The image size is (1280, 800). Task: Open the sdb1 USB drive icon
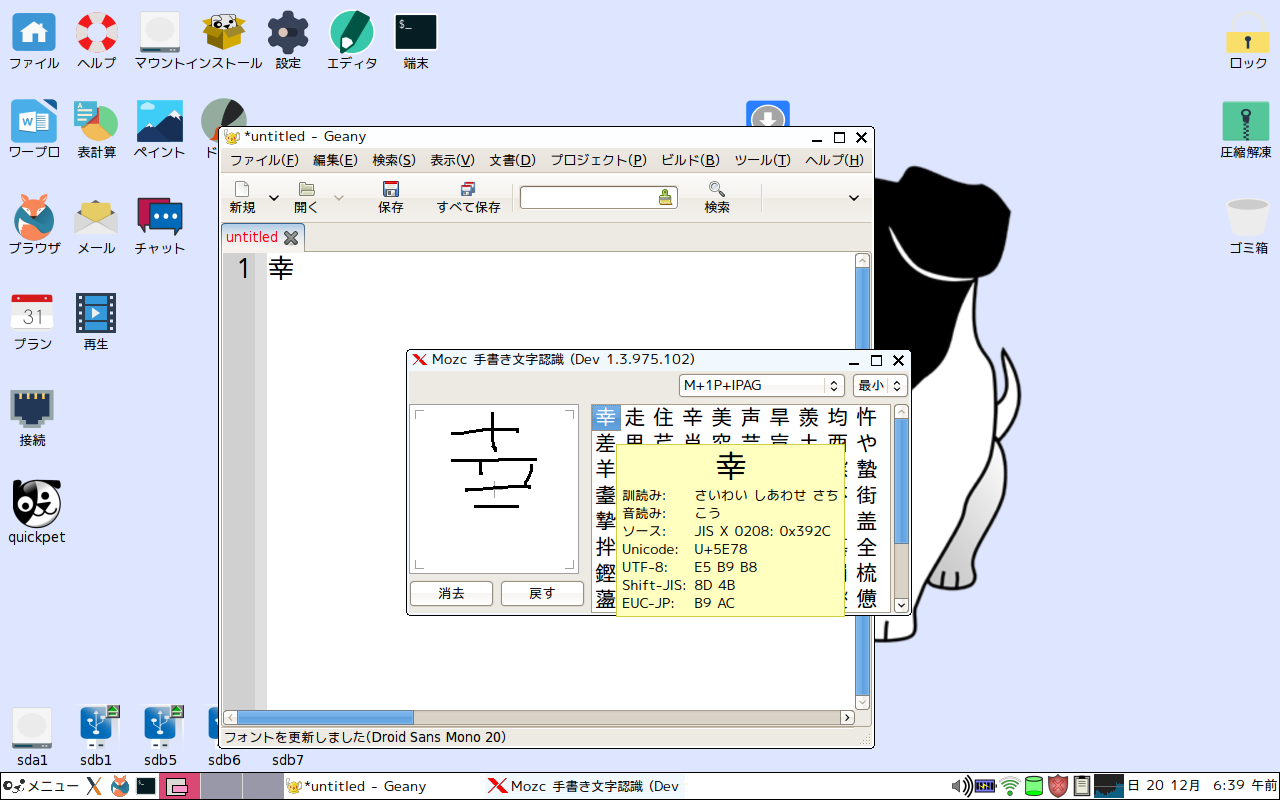tap(97, 728)
